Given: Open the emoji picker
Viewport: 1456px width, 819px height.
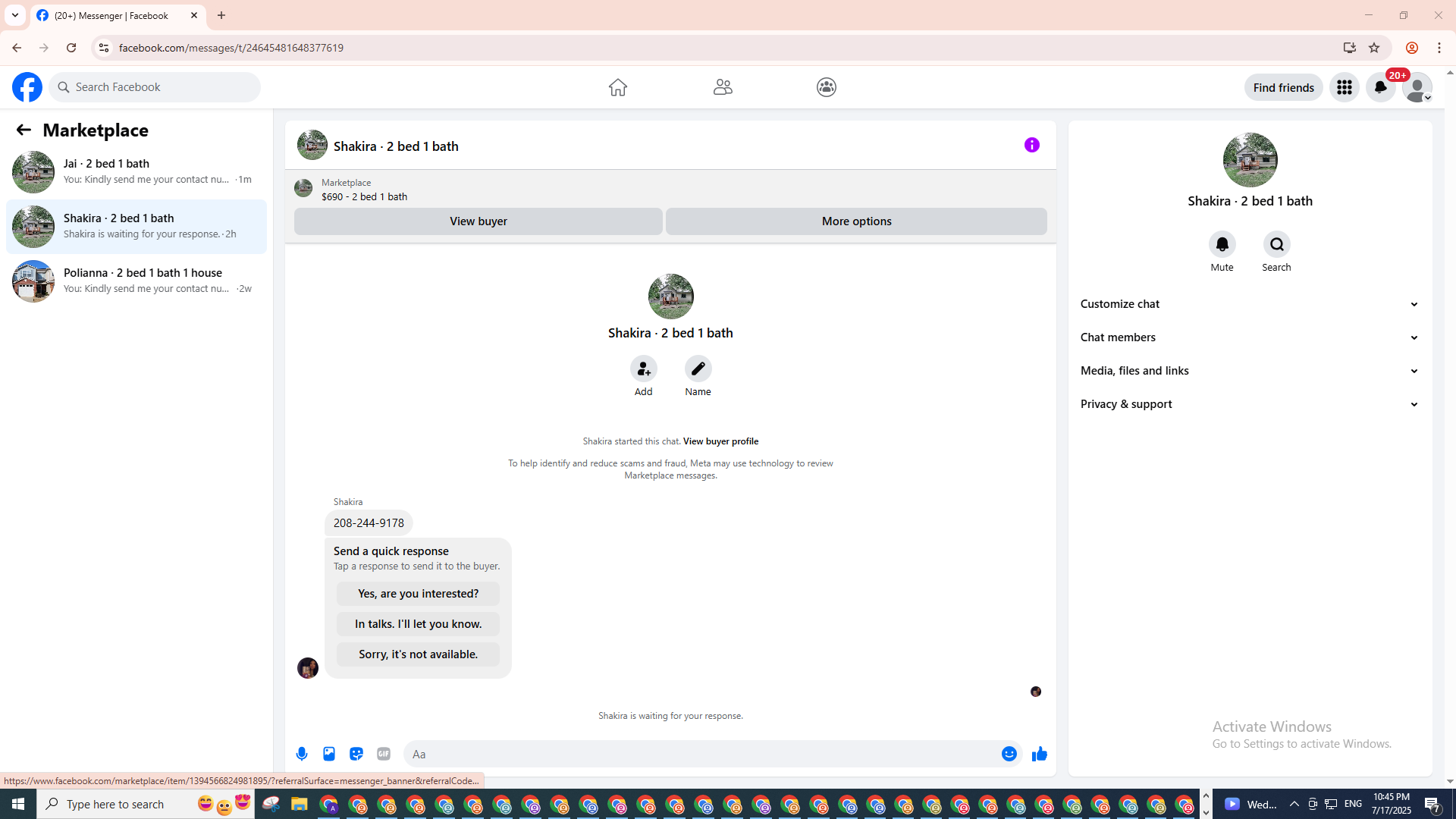Looking at the screenshot, I should point(1009,754).
